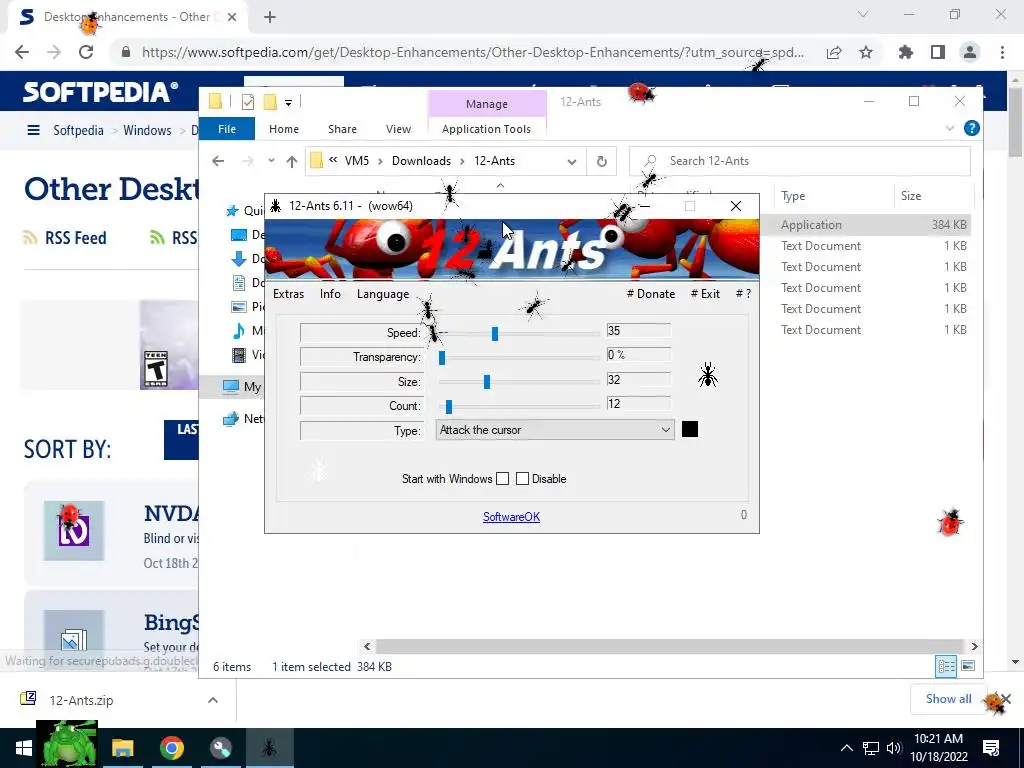
Task: Open Customize Quick Access Toolbar dropdown
Action: click(x=288, y=103)
